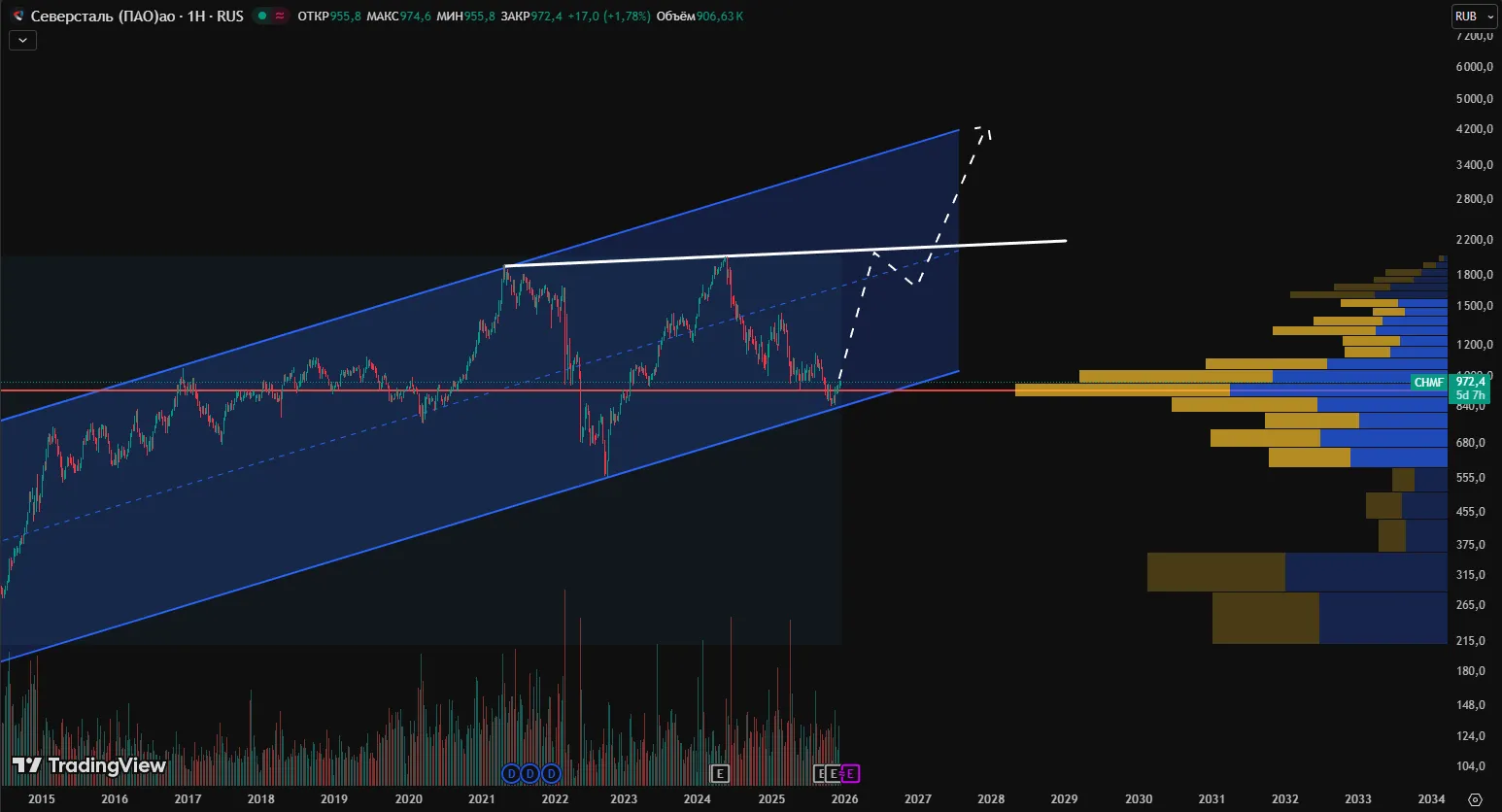Expand the indicator legend chevron
Screen dimensions: 1502x812
coord(22,40)
